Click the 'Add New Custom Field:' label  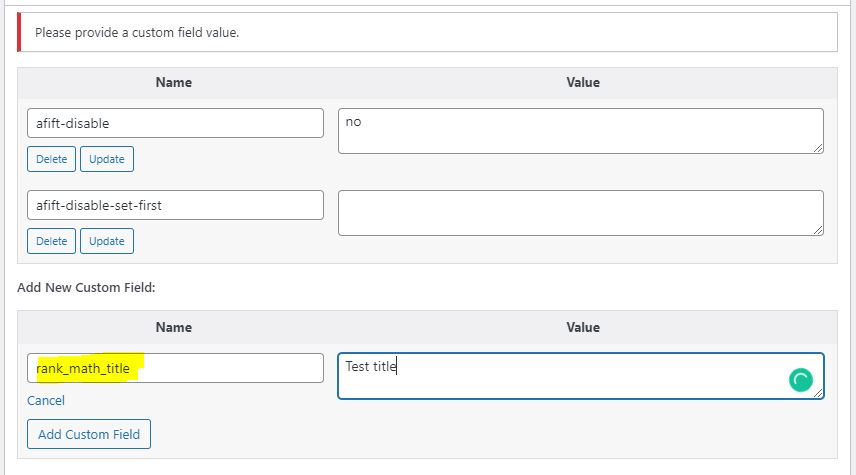tap(86, 287)
